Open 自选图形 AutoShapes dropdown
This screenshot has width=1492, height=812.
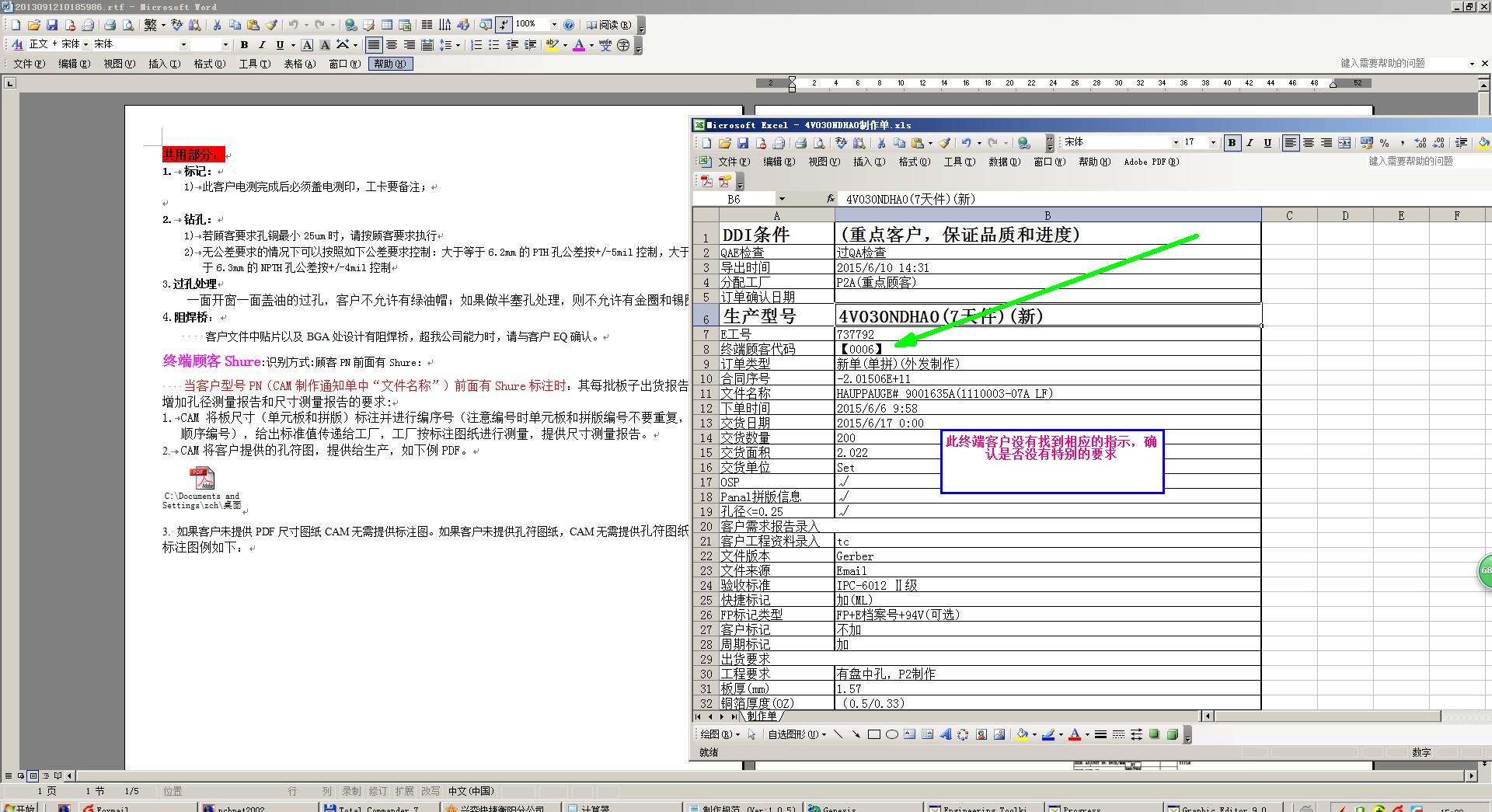tap(797, 734)
